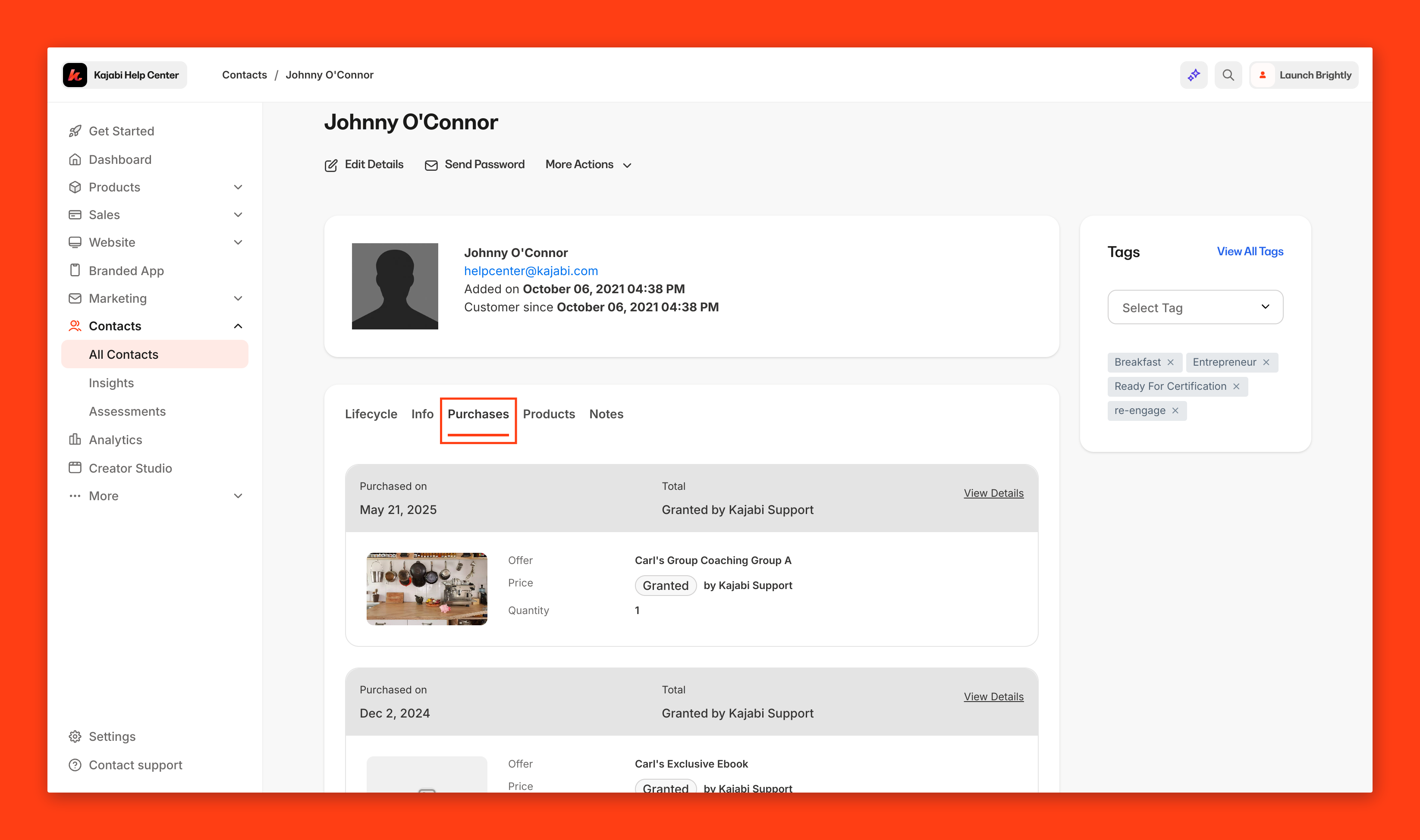Click the Edit Details pencil icon
Screen dimensions: 1420x840
331,165
